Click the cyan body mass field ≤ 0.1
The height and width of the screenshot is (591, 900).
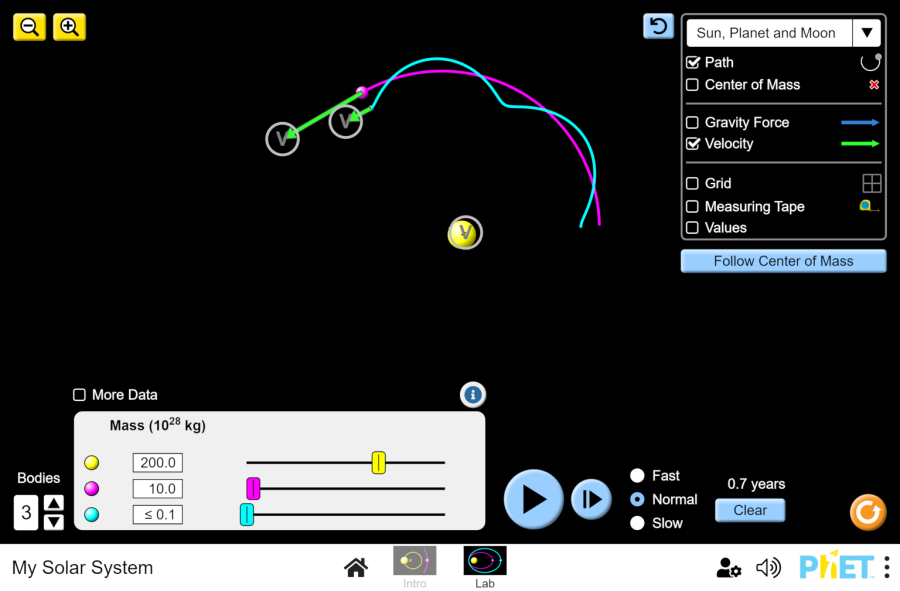(x=158, y=515)
